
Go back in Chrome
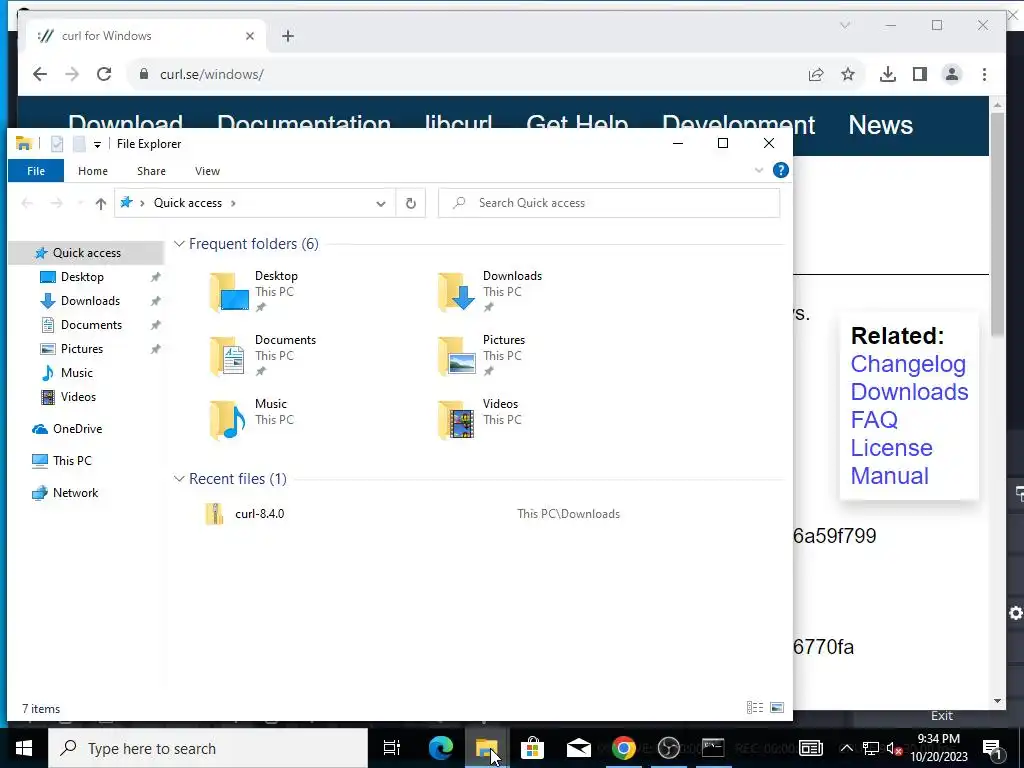[x=40, y=74]
